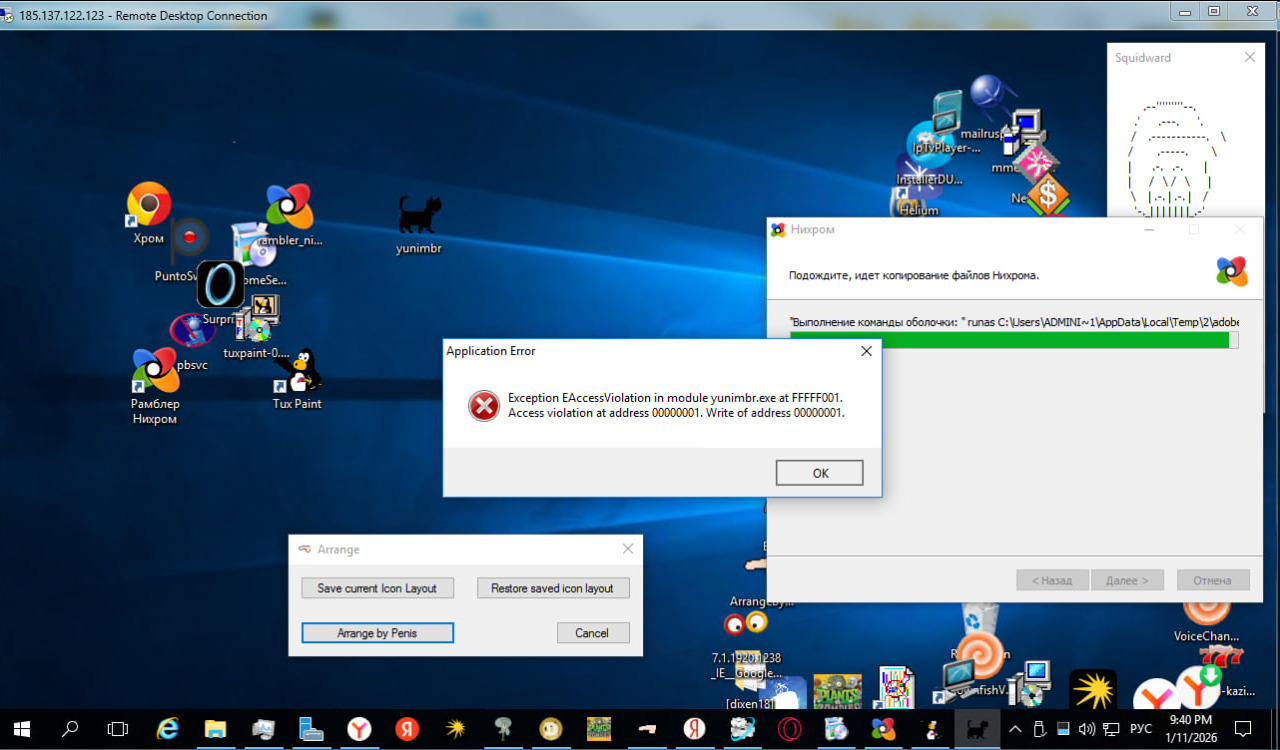Close the Arrange window

point(628,549)
